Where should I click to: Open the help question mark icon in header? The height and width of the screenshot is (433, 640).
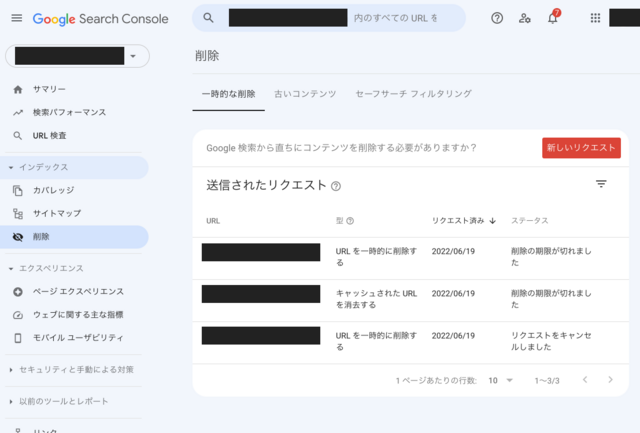coord(497,18)
